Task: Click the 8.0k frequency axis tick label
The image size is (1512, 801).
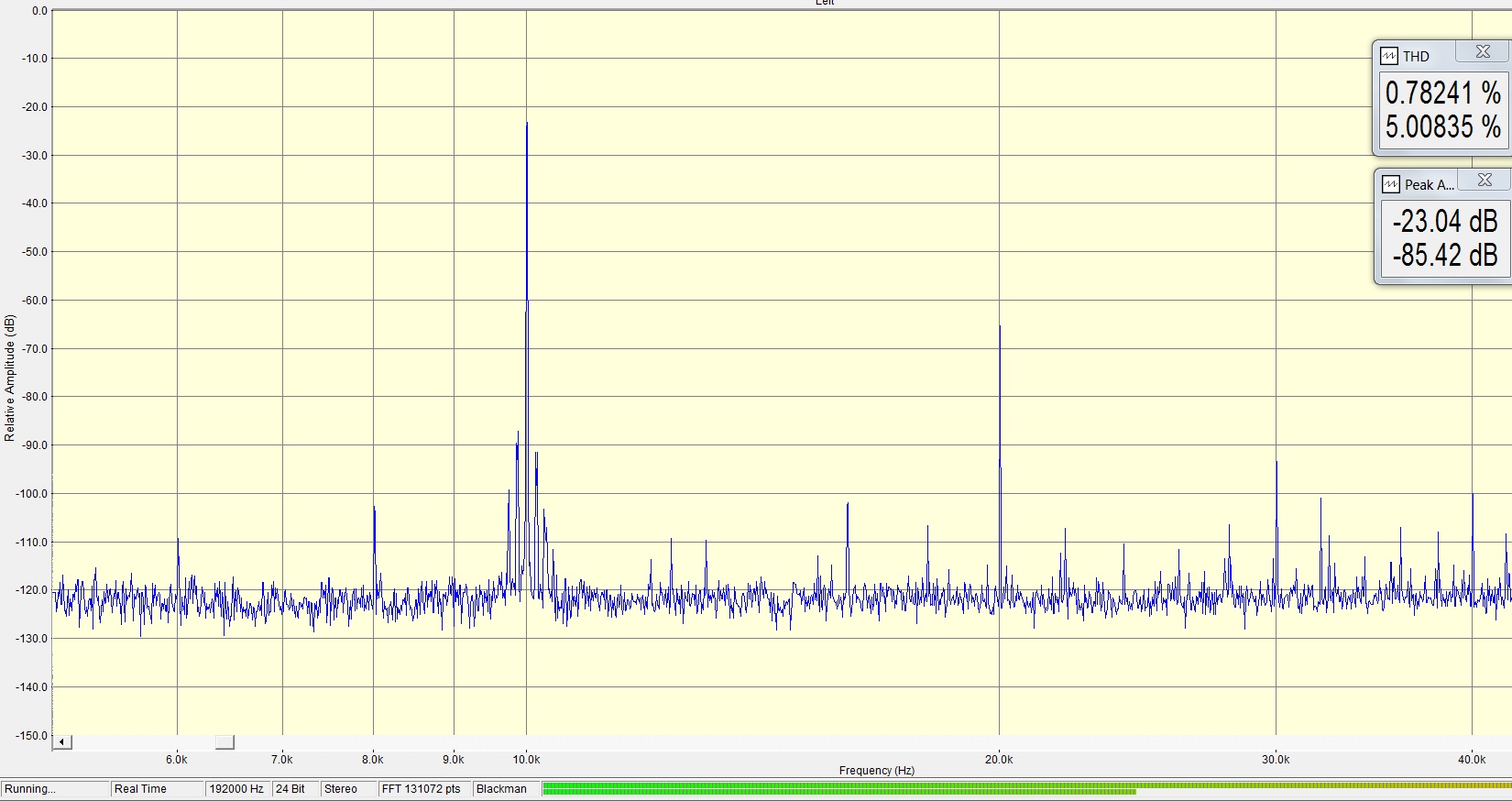Action: [373, 759]
